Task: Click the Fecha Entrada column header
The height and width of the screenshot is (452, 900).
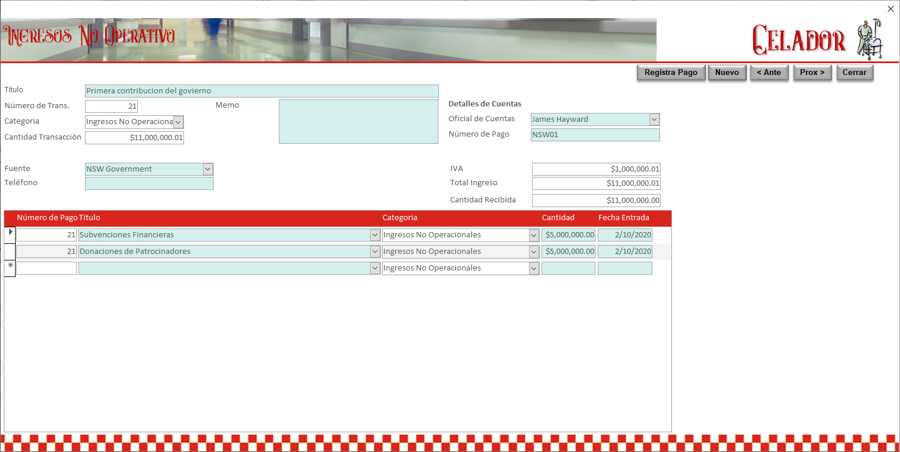Action: coord(624,218)
